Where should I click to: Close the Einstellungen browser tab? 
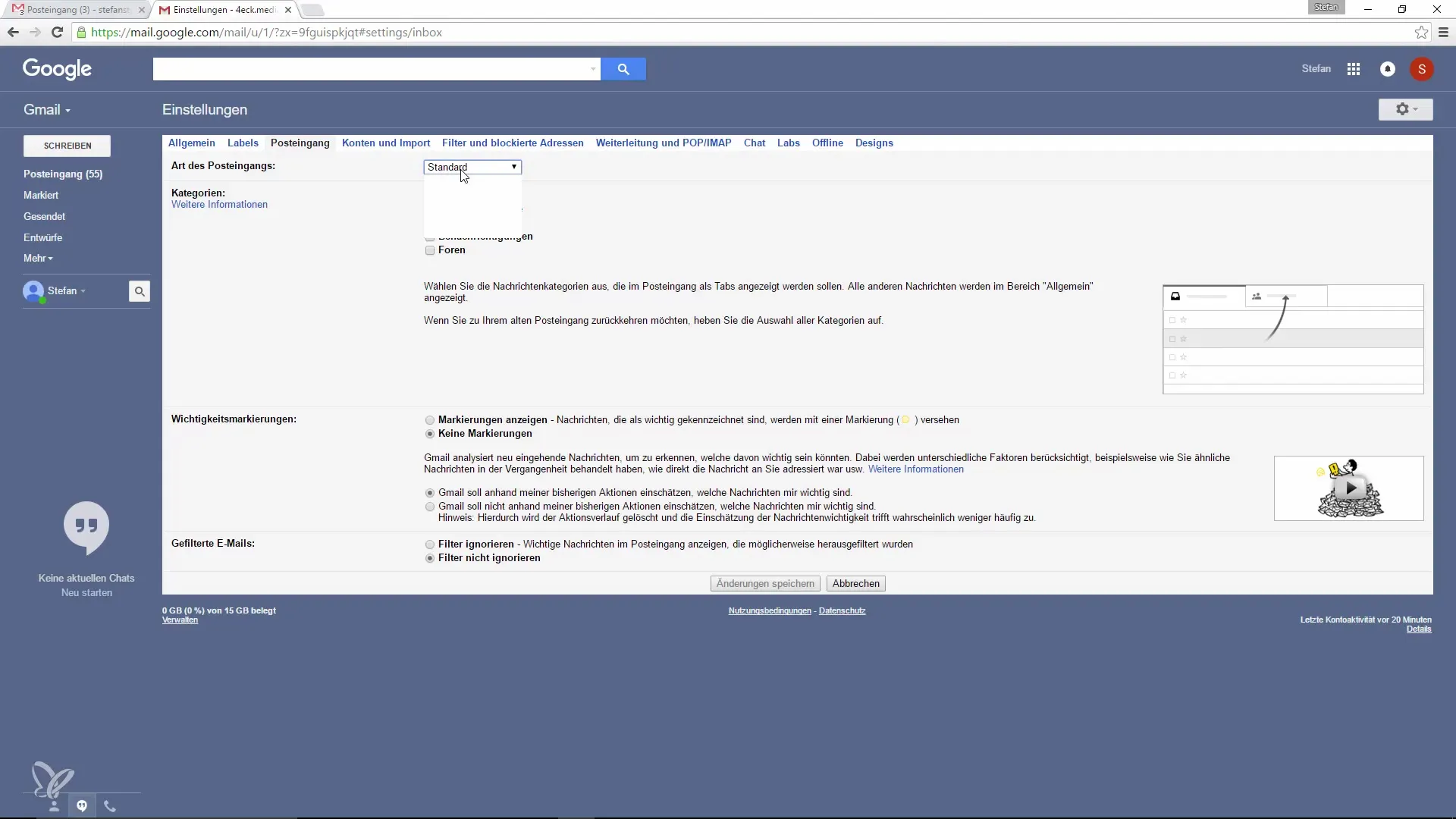point(288,10)
